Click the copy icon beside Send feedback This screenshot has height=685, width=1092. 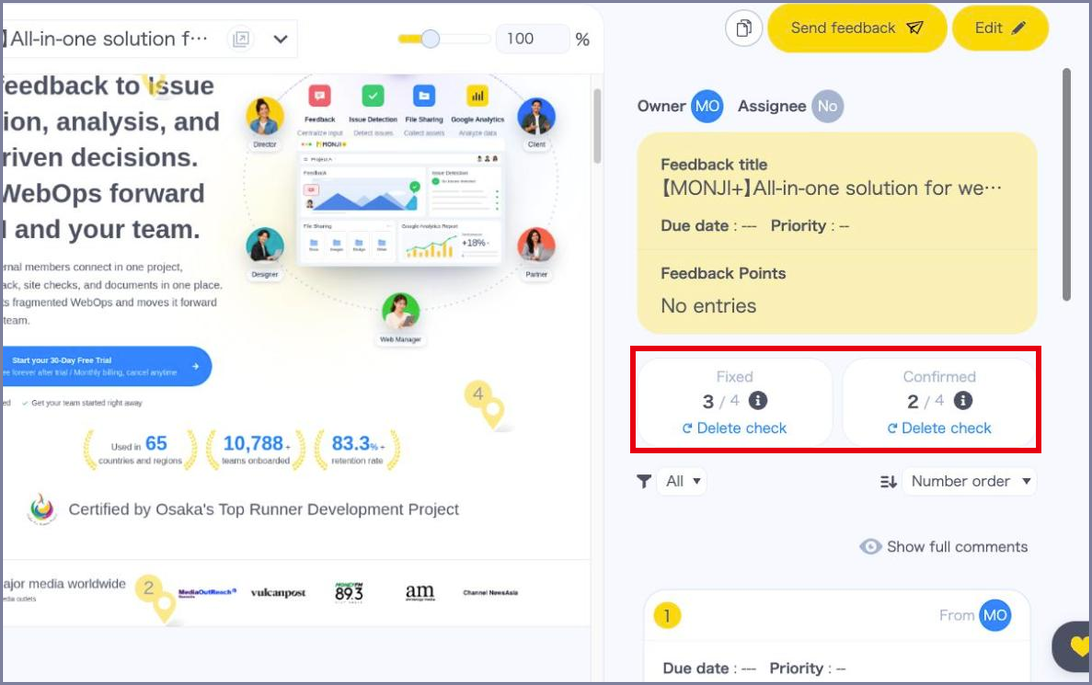[744, 29]
